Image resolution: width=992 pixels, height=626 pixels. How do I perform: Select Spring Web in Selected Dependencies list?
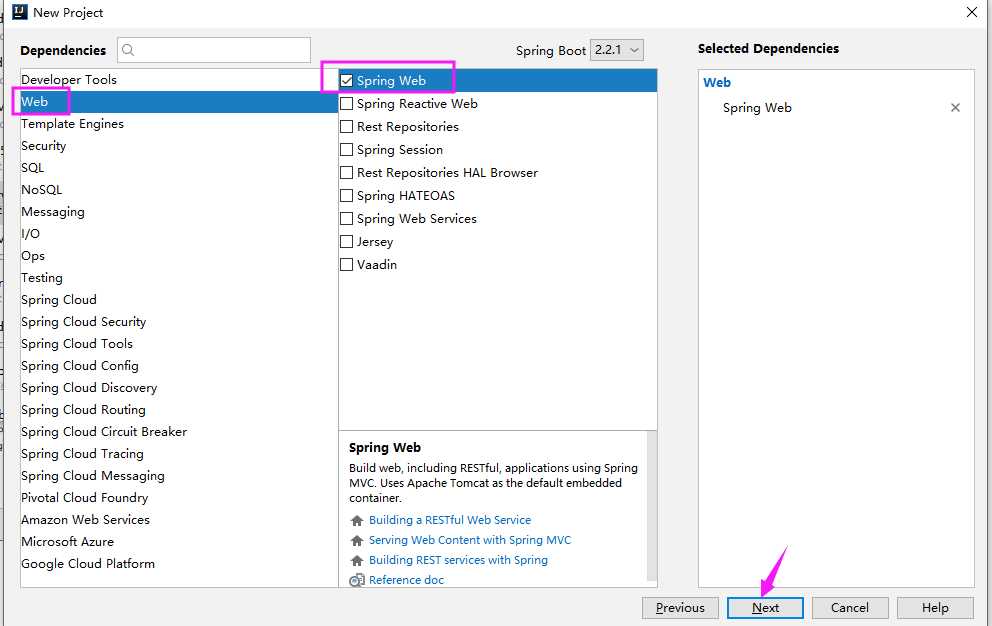[x=757, y=108]
